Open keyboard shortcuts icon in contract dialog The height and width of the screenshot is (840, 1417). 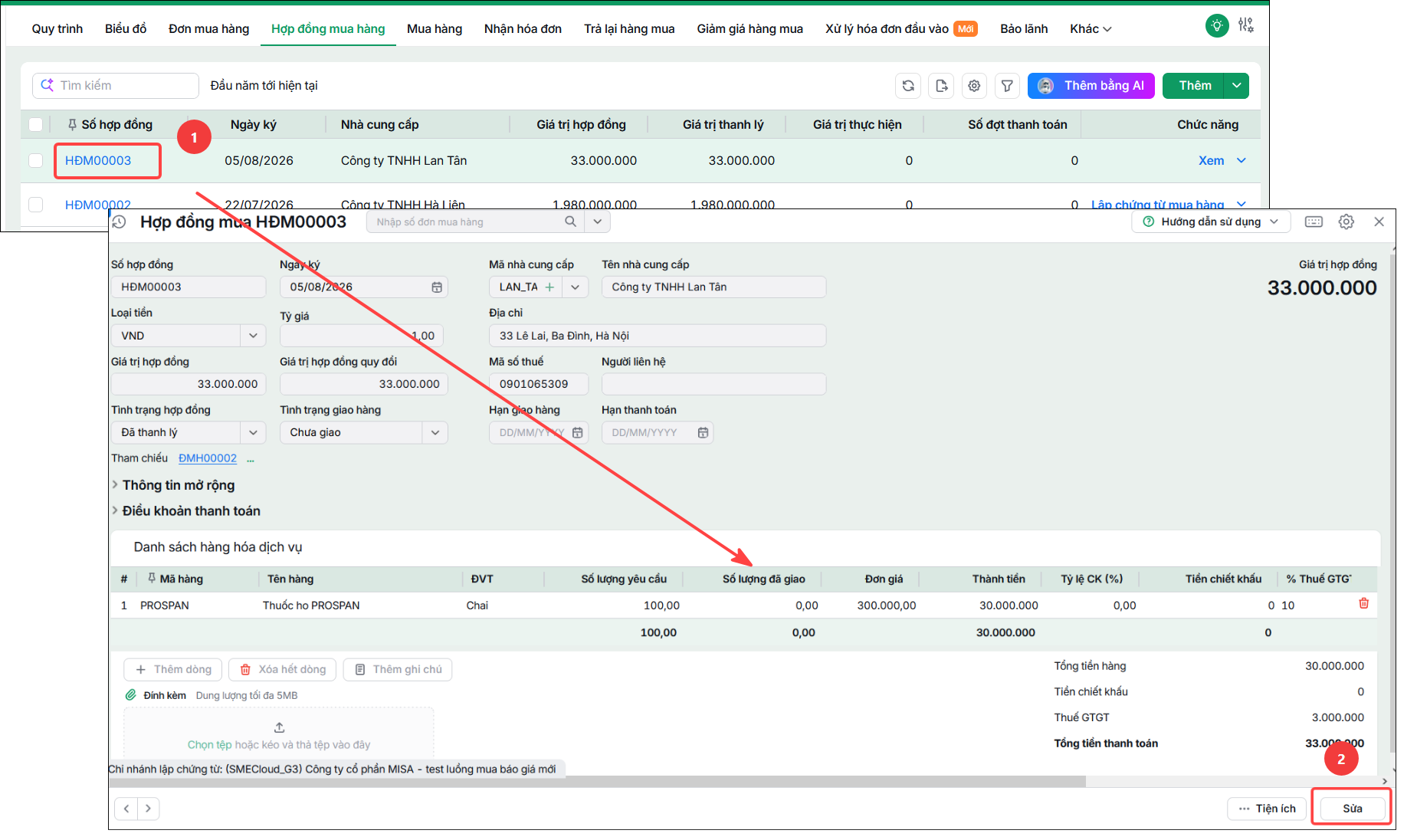point(1314,221)
